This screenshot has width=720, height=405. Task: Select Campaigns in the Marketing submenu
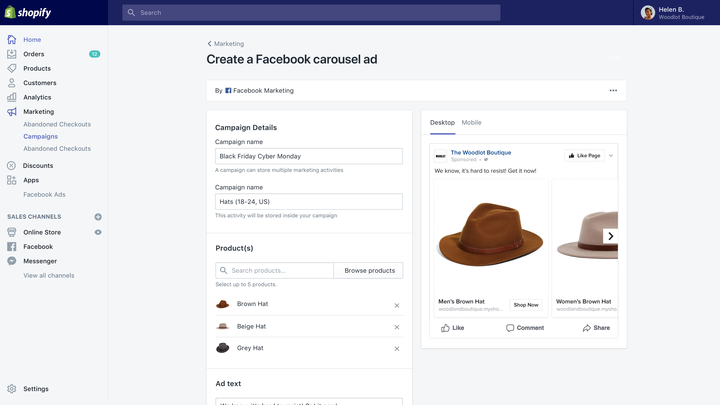(x=40, y=136)
